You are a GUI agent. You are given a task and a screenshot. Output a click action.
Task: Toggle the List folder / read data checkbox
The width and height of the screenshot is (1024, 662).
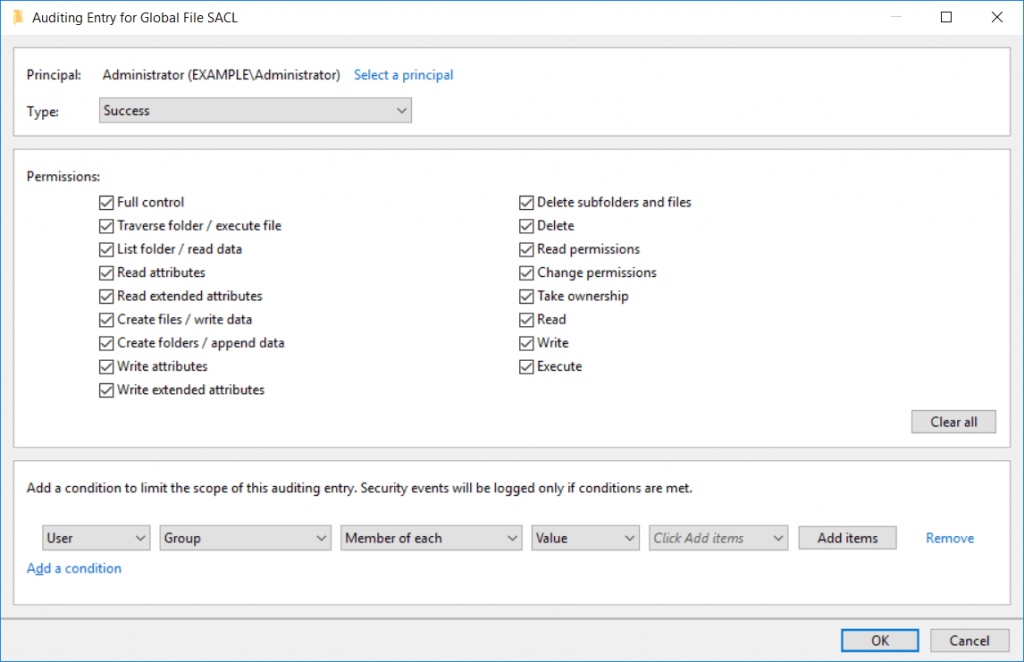[106, 249]
